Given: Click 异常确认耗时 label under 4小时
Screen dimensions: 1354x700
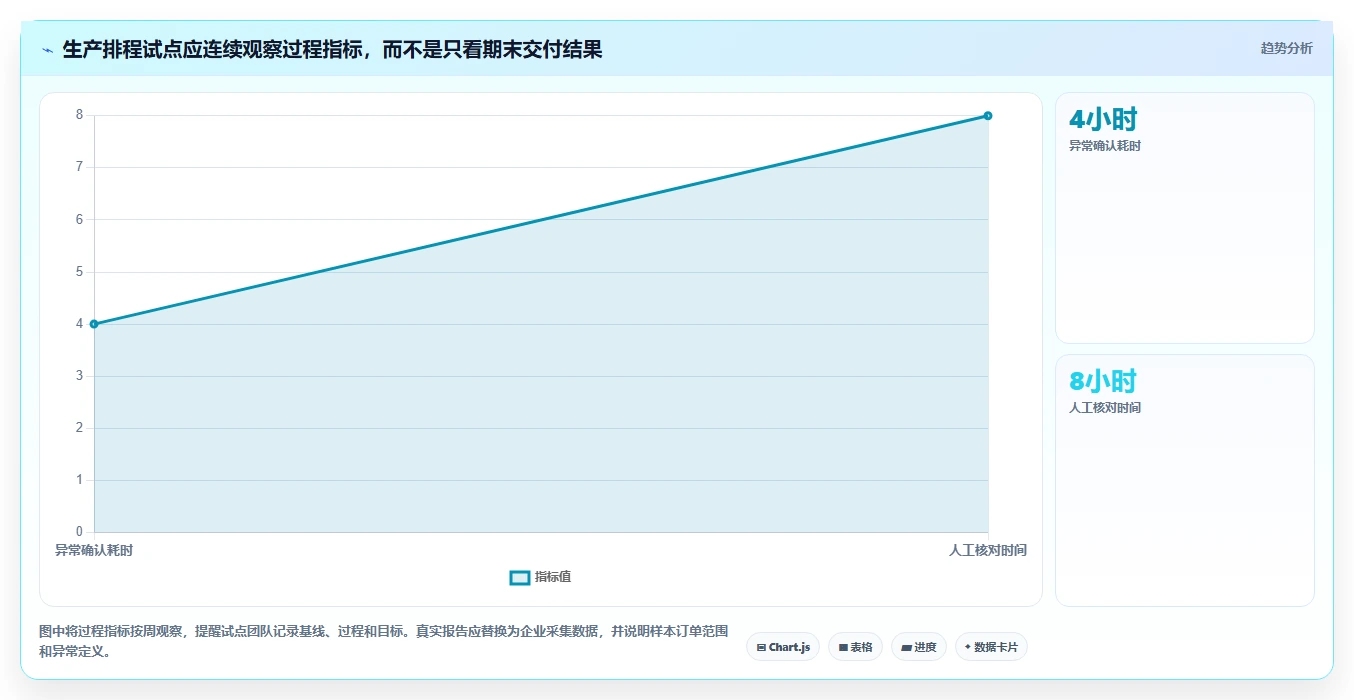Looking at the screenshot, I should pos(1105,146).
